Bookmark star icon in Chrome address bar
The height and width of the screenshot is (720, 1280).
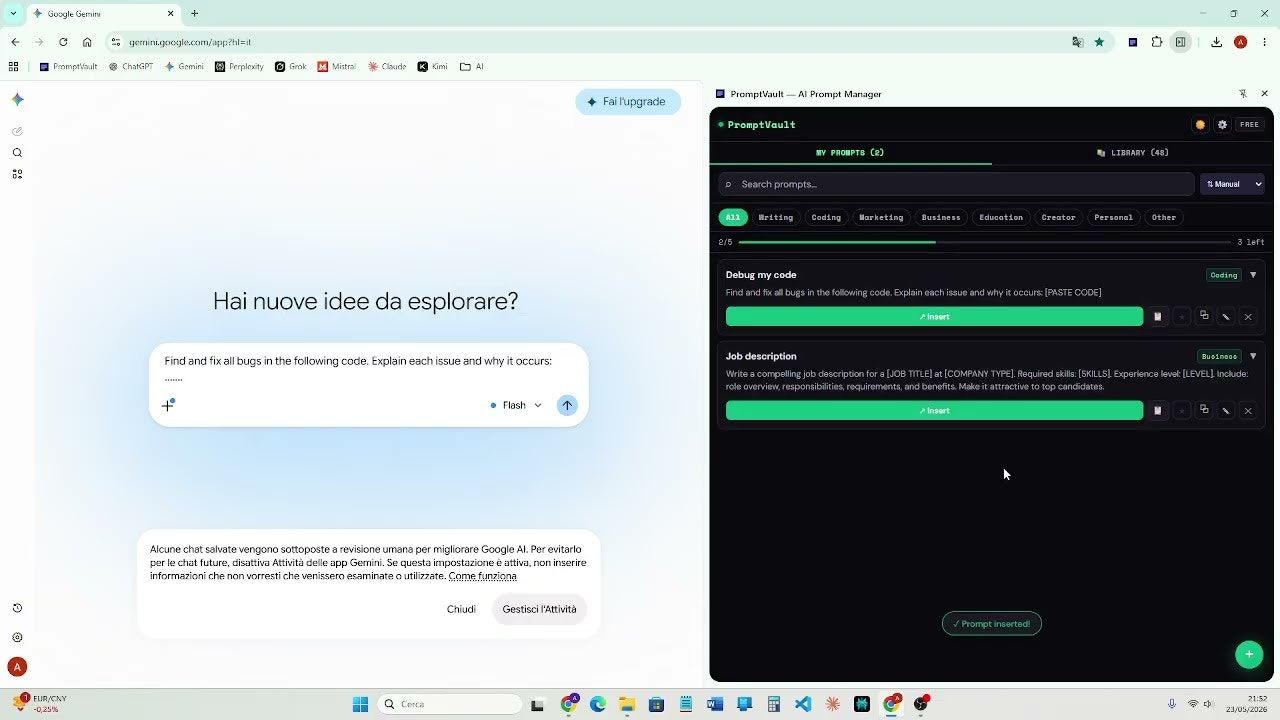[x=1099, y=42]
